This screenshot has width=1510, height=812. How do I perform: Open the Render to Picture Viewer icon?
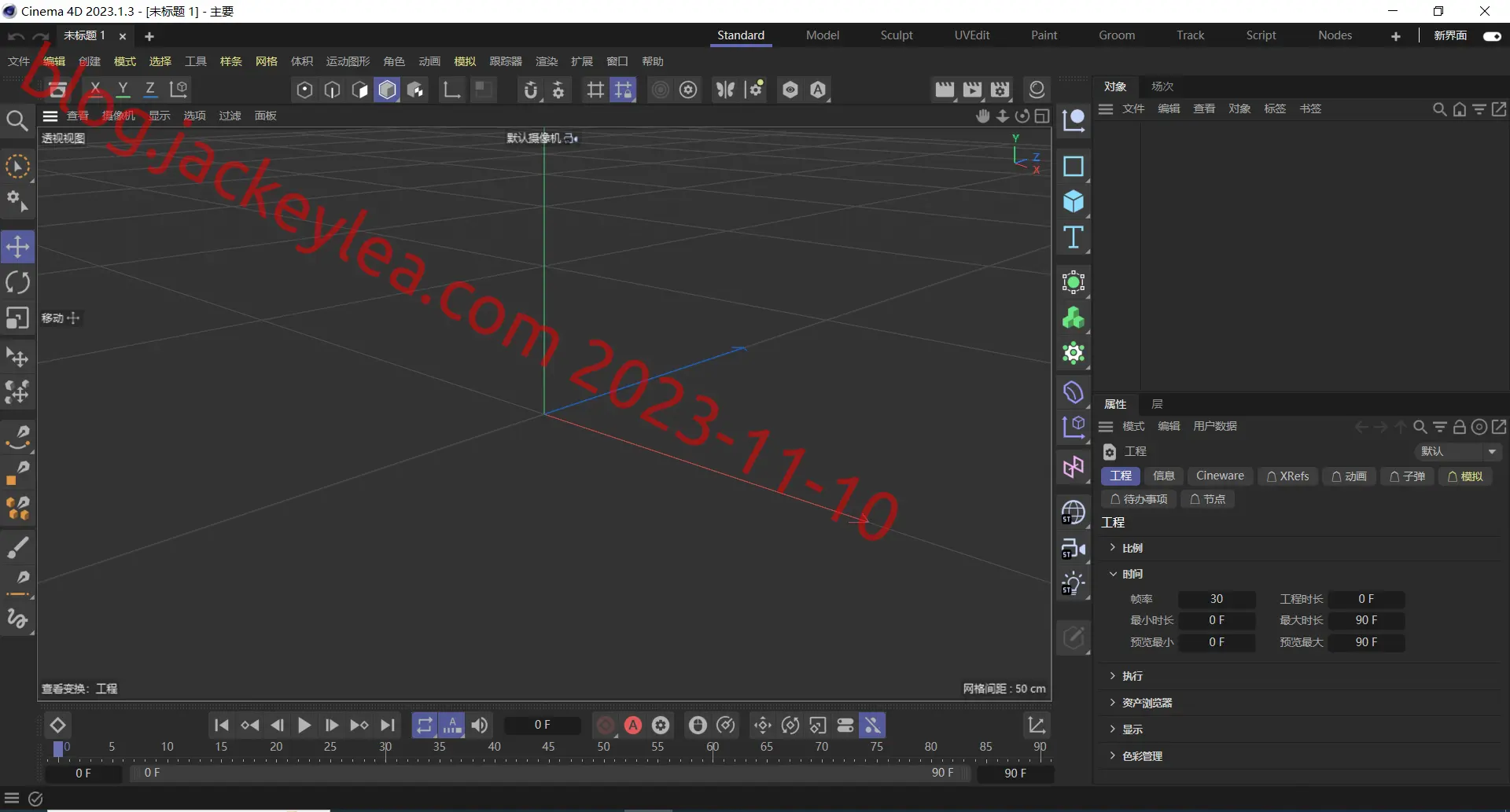tap(972, 90)
